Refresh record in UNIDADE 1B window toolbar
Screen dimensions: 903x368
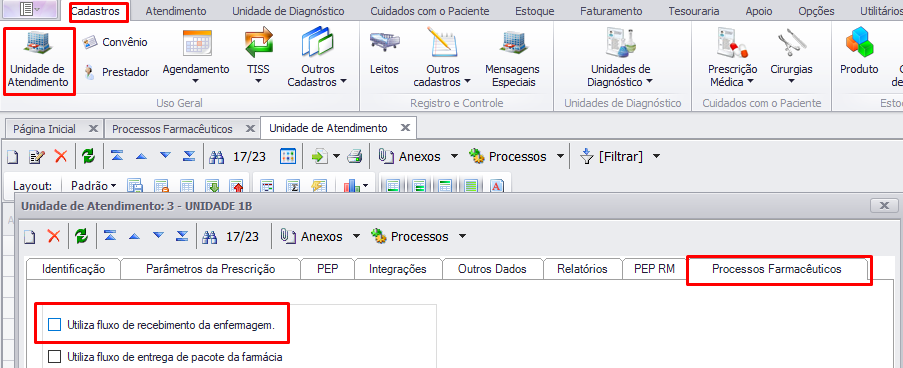click(x=81, y=236)
